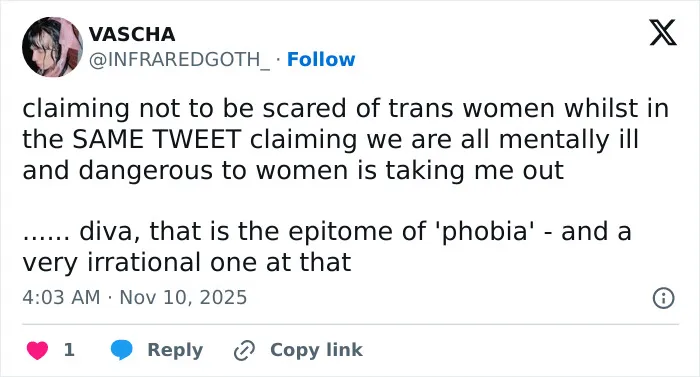Screen dimensions: 700x377
Task: Visit the @INFRAREDGOTH_ handle link
Action: 179,59
